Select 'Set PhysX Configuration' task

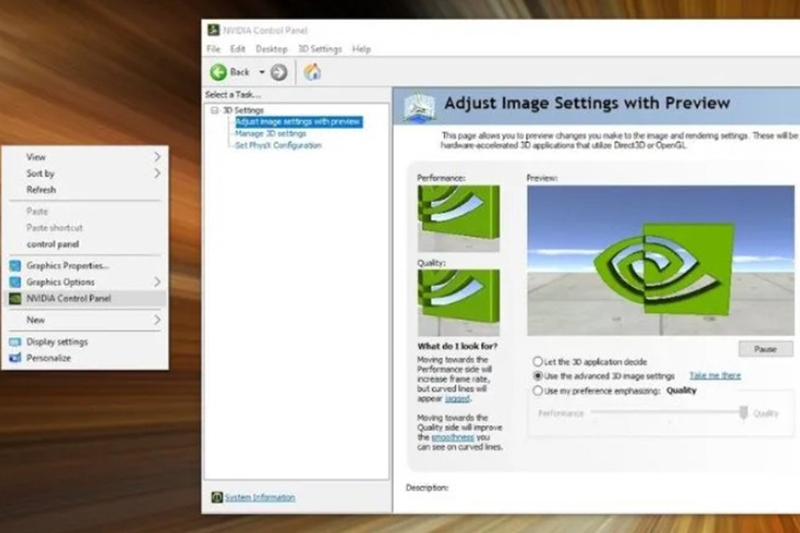coord(278,145)
